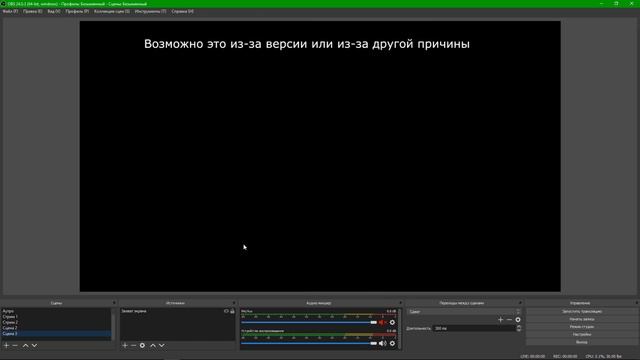Add a new source with the plus icon
Screen dimensions: 640x360
tap(125, 345)
